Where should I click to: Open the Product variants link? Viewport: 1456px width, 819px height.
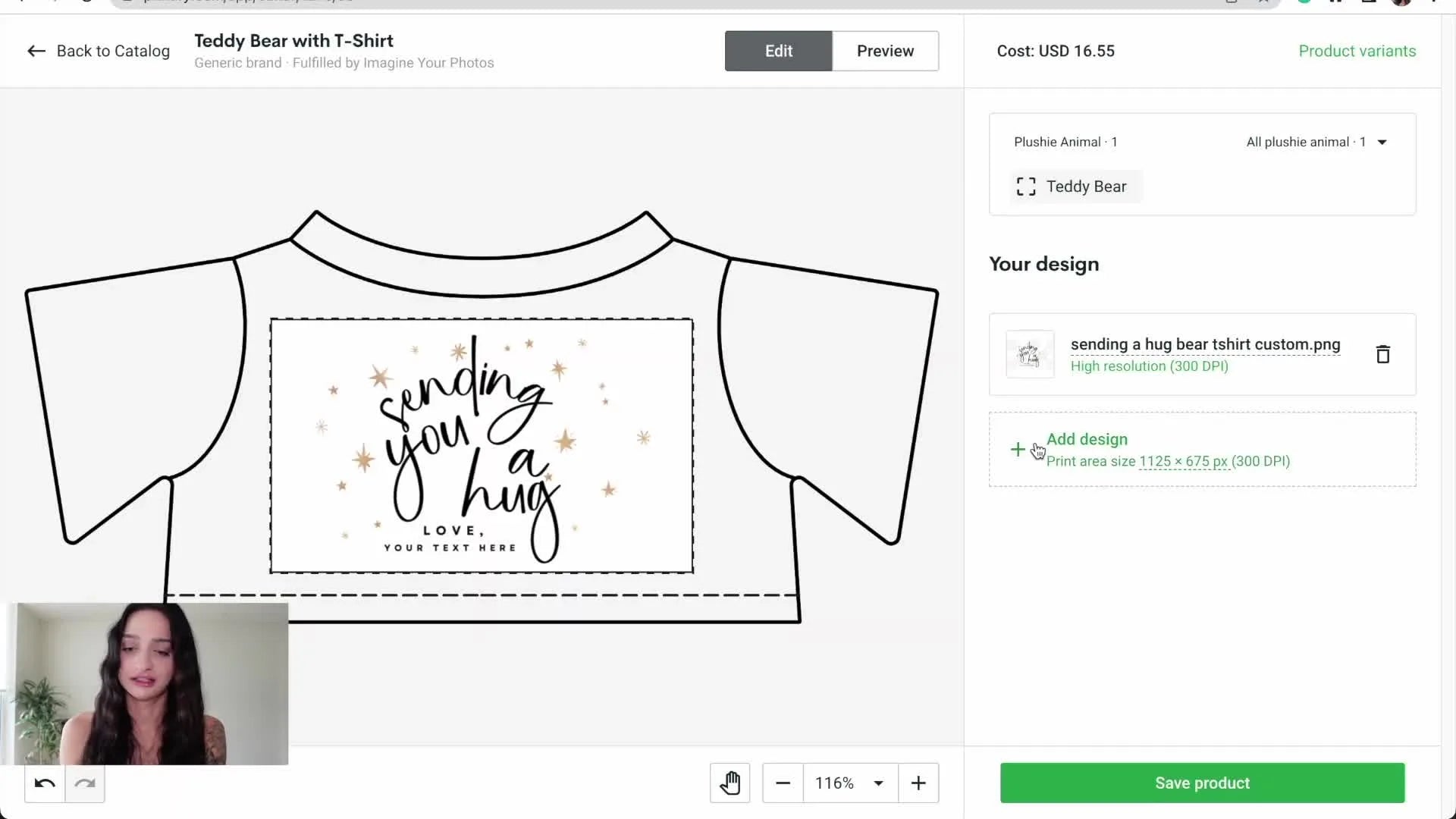1357,51
